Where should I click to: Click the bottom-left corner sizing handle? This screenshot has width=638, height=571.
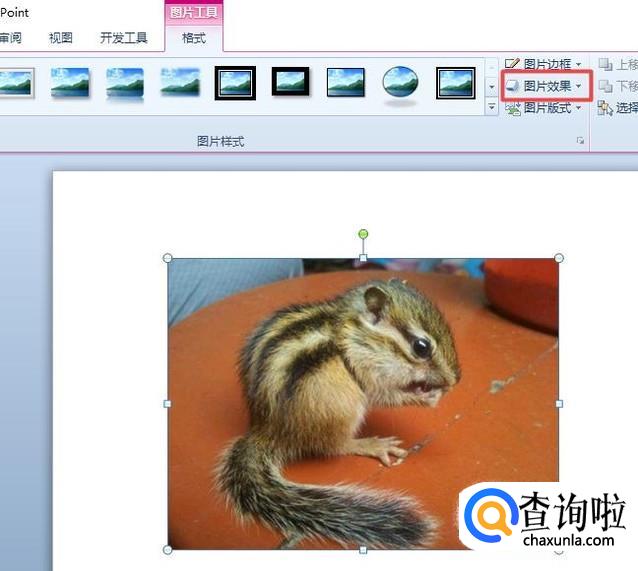tap(167, 550)
